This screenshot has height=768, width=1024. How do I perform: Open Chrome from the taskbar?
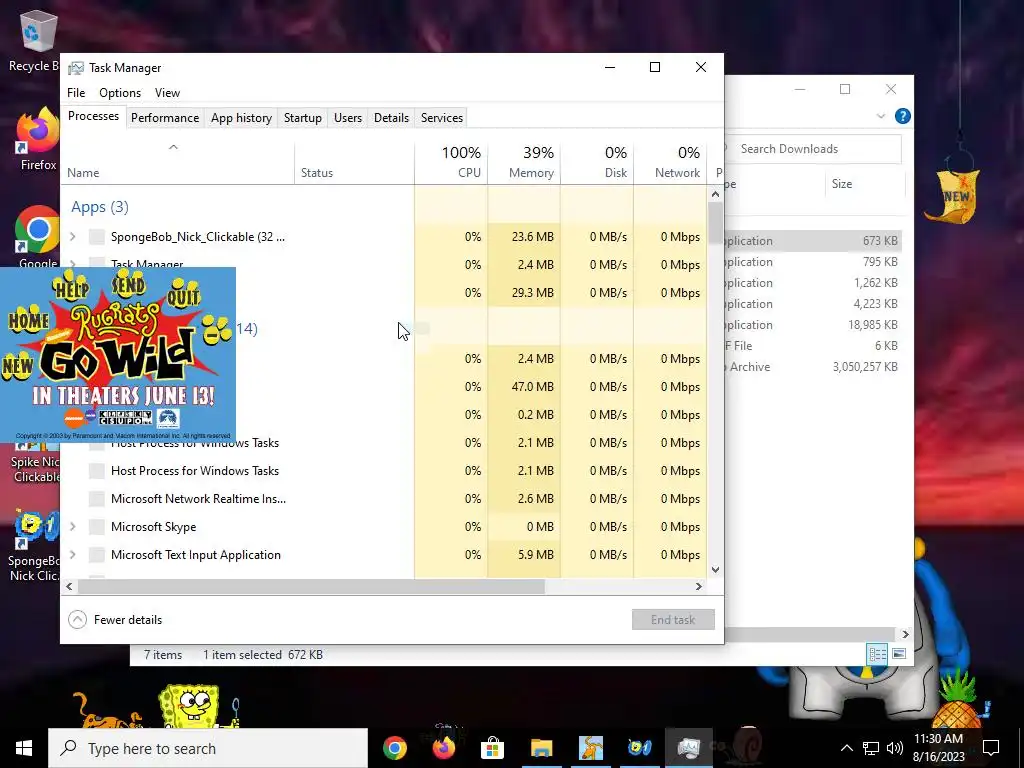[394, 748]
